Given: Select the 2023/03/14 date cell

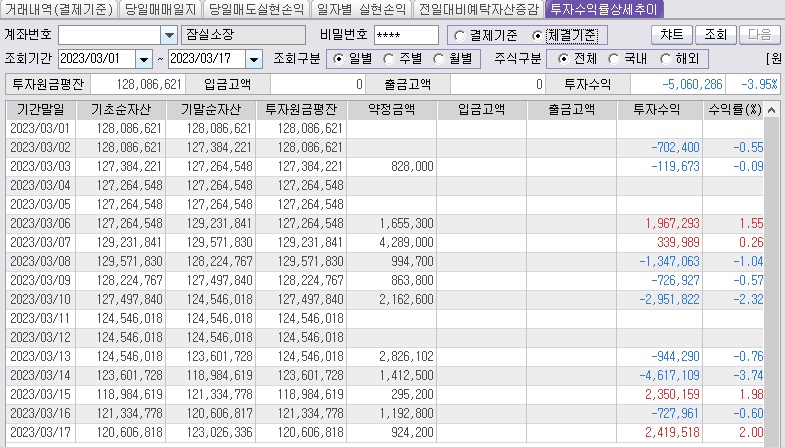Looking at the screenshot, I should pyautogui.click(x=41, y=375).
